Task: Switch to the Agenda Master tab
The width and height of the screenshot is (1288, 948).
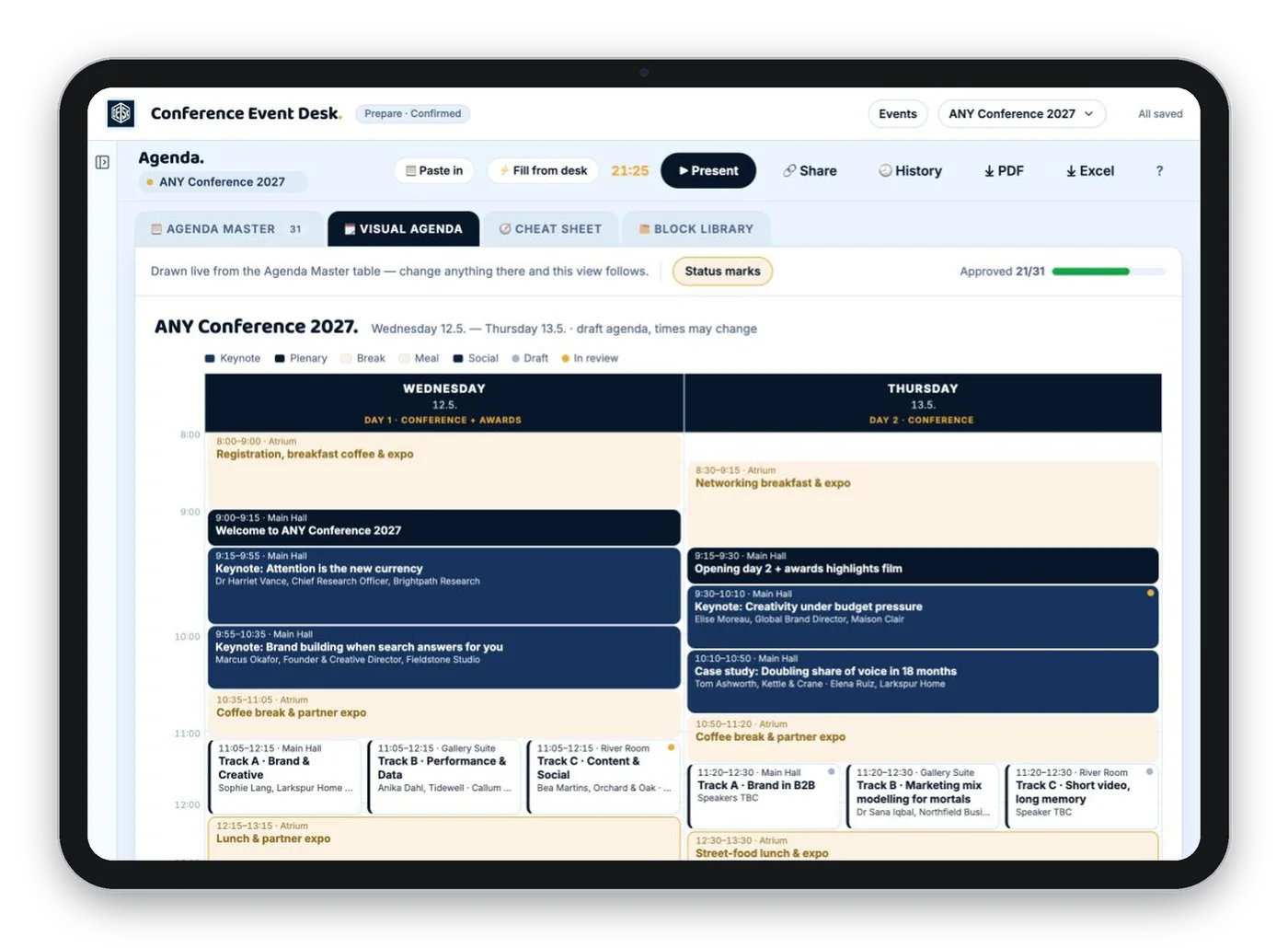Action: point(228,229)
